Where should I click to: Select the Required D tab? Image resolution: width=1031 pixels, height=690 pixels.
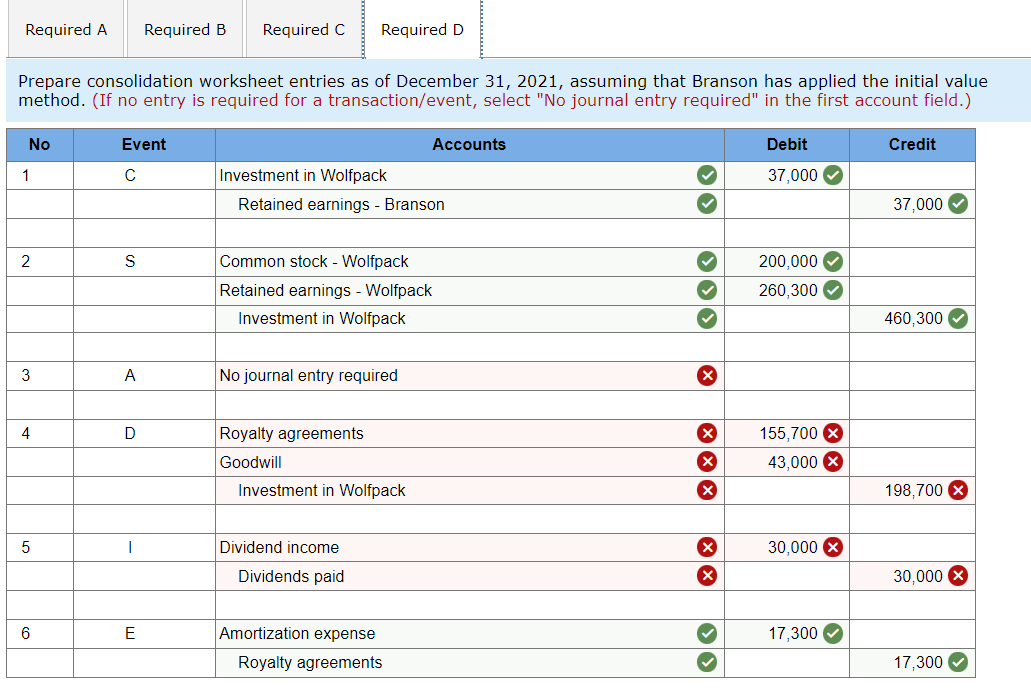point(422,30)
